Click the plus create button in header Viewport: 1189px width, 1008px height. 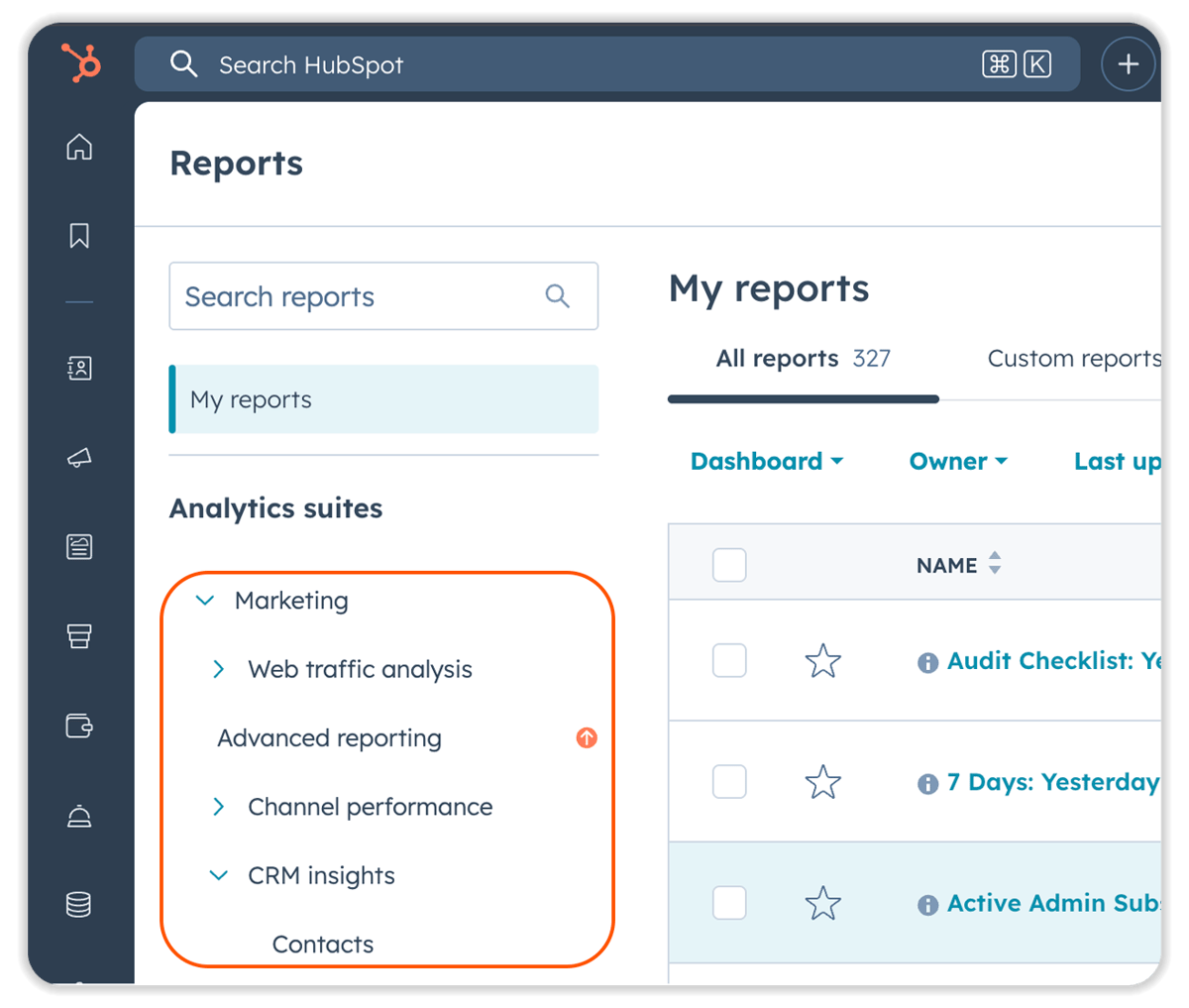pos(1128,64)
